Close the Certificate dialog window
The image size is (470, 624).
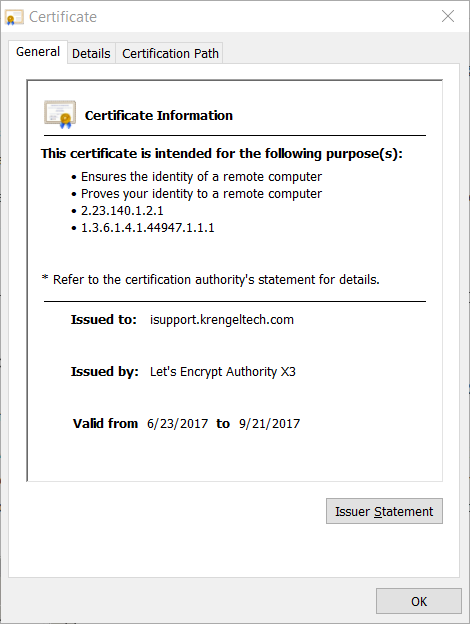448,16
